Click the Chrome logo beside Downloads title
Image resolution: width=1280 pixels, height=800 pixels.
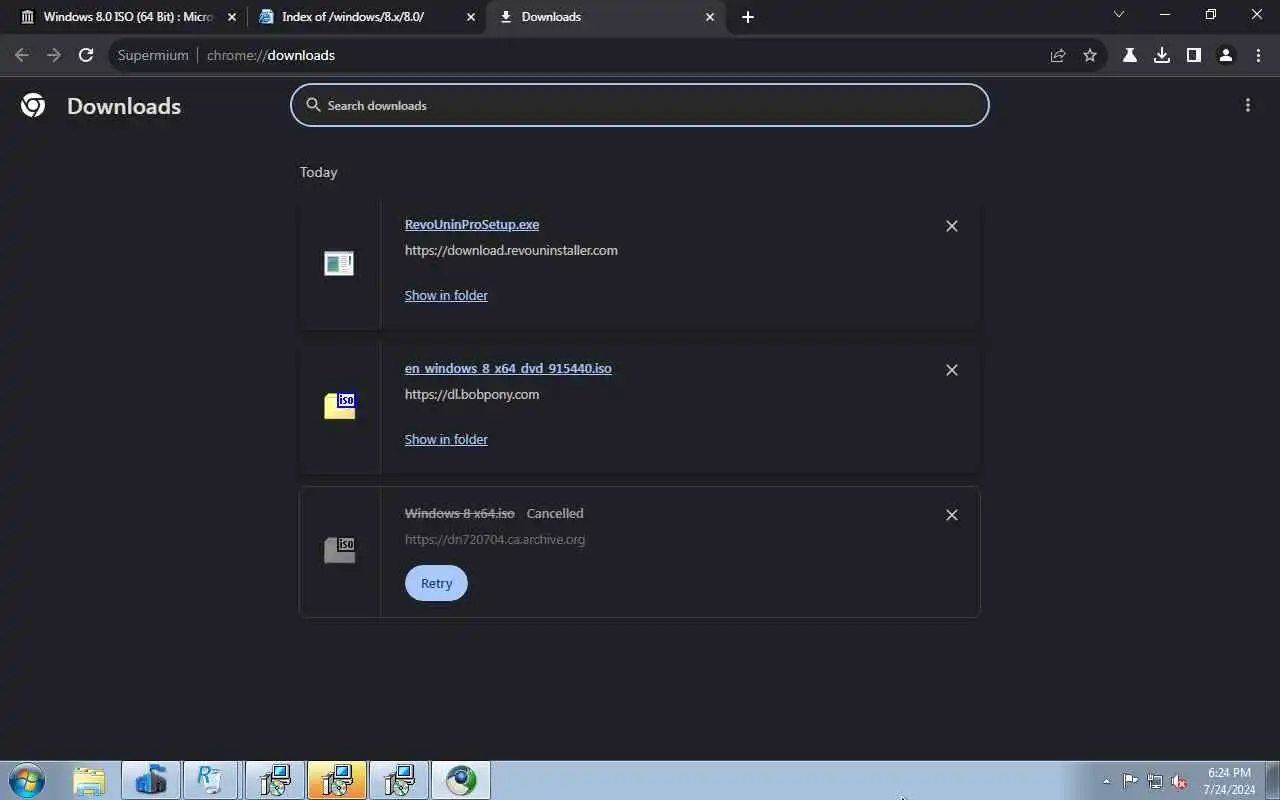pyautogui.click(x=33, y=105)
